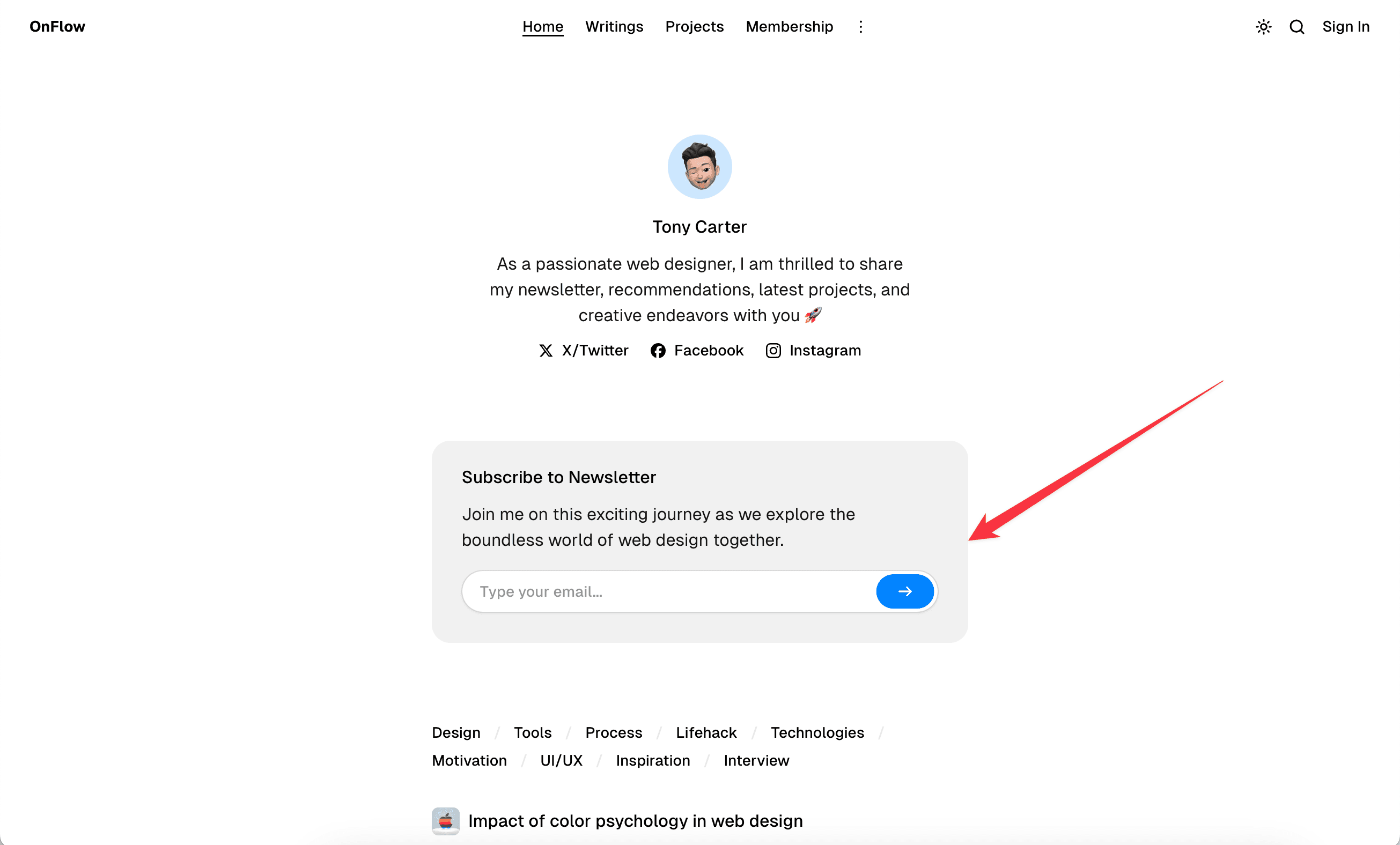
Task: Click the Sign In button
Action: tap(1346, 27)
